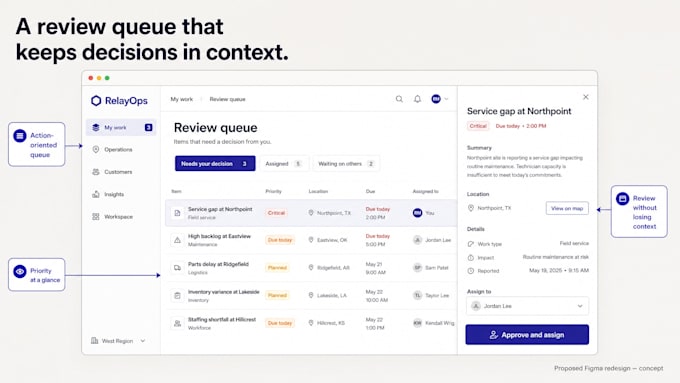Click Work type icon in Details
Viewport: 680px width, 383px height.
tap(471, 244)
